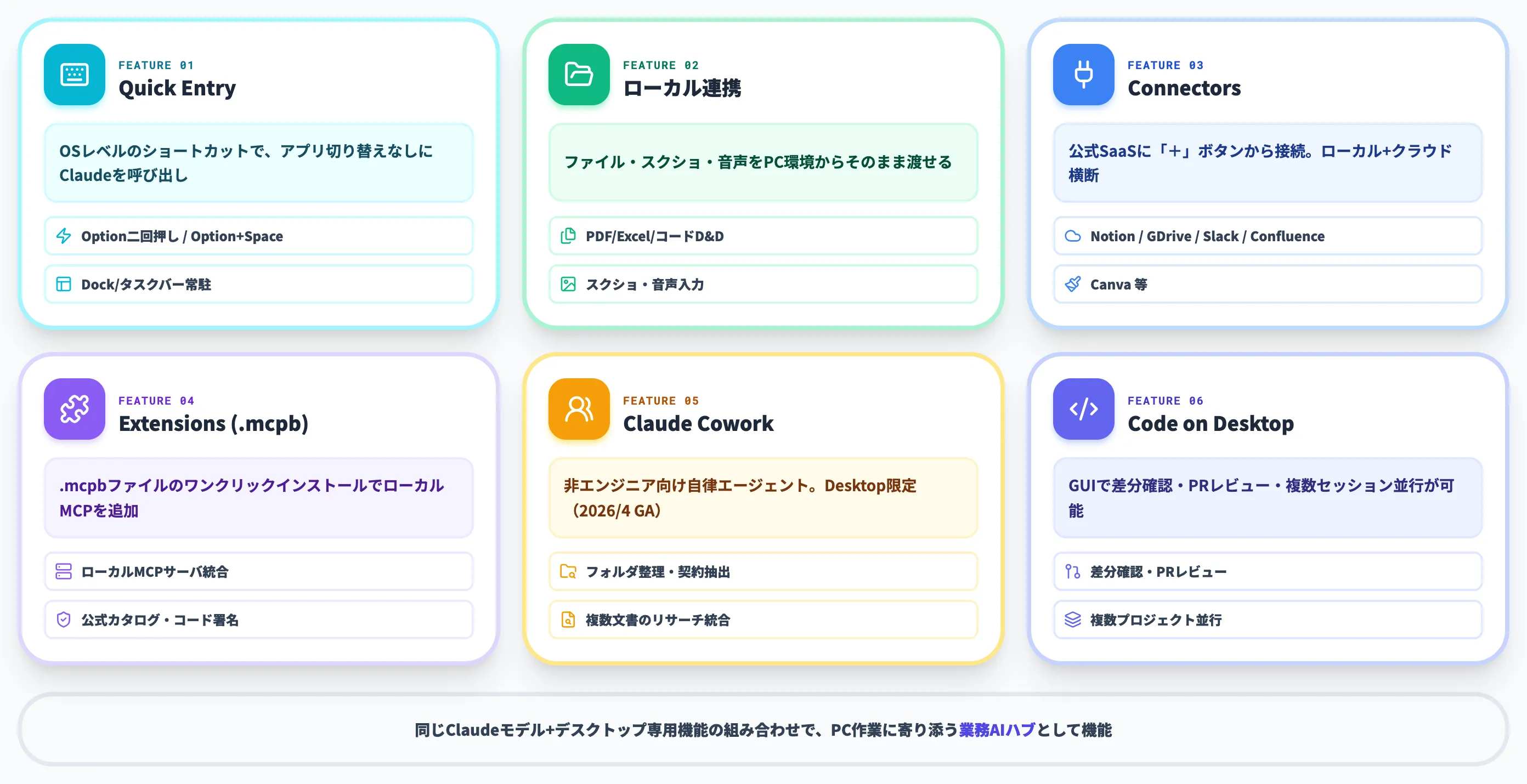Select the 複数文書のリサーチ統合 item
The height and width of the screenshot is (784, 1527).
click(x=763, y=620)
